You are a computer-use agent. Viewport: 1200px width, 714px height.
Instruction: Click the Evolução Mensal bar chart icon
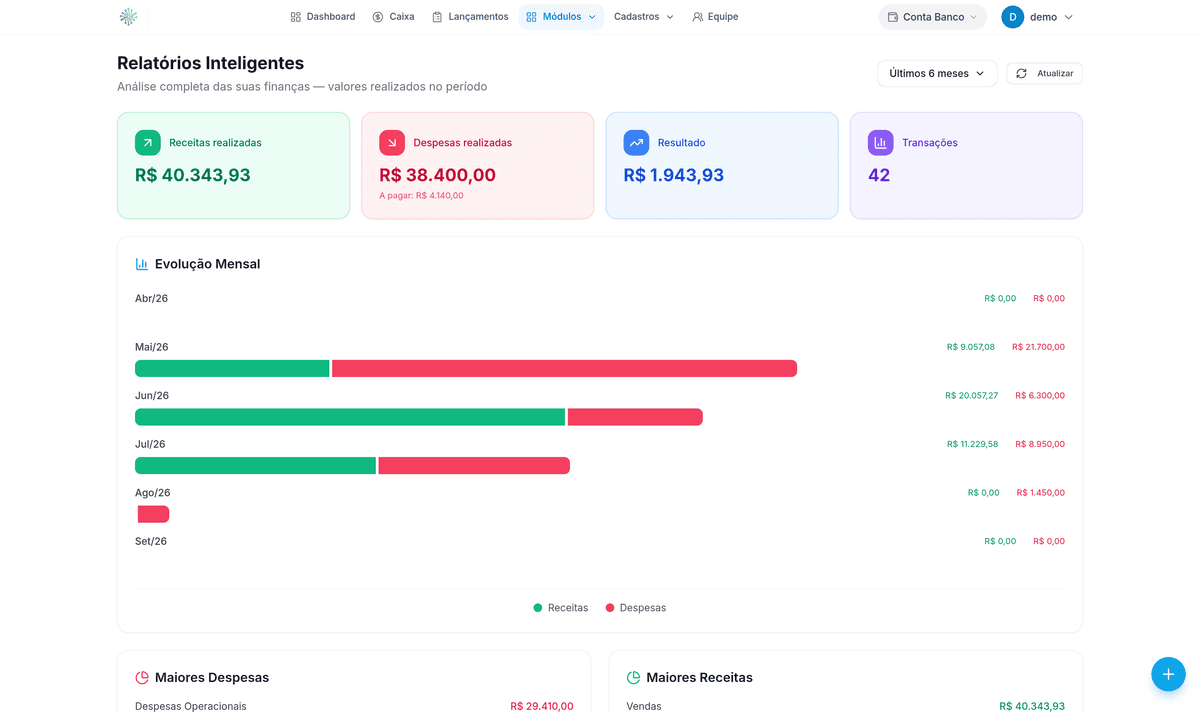pyautogui.click(x=142, y=264)
